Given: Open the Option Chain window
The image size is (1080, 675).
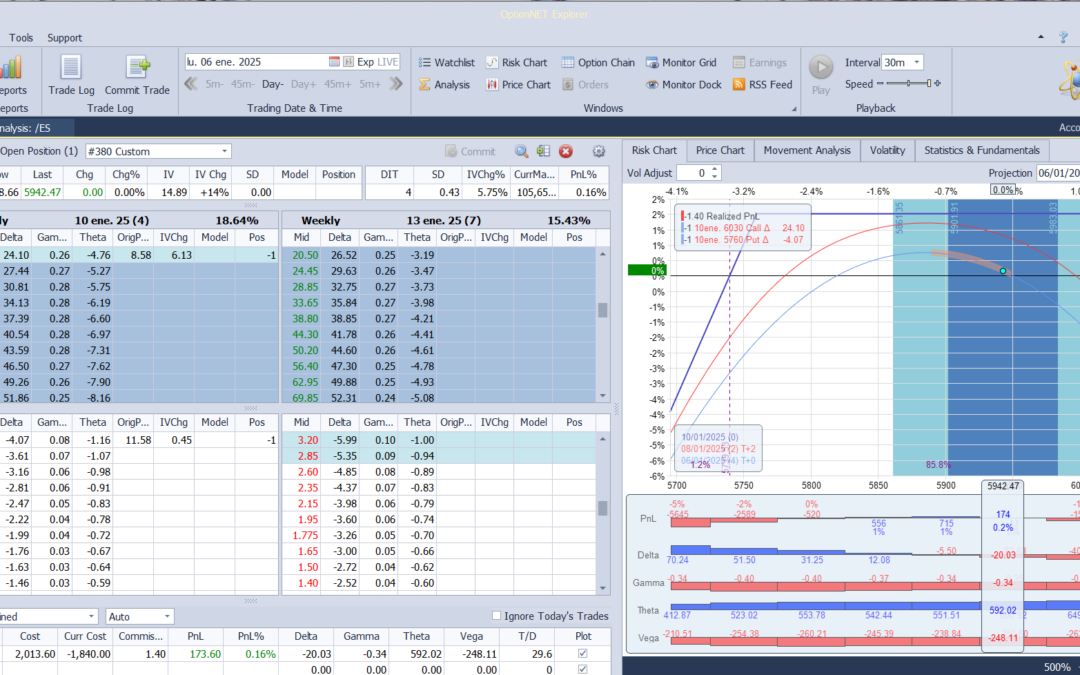Looking at the screenshot, I should (x=598, y=62).
